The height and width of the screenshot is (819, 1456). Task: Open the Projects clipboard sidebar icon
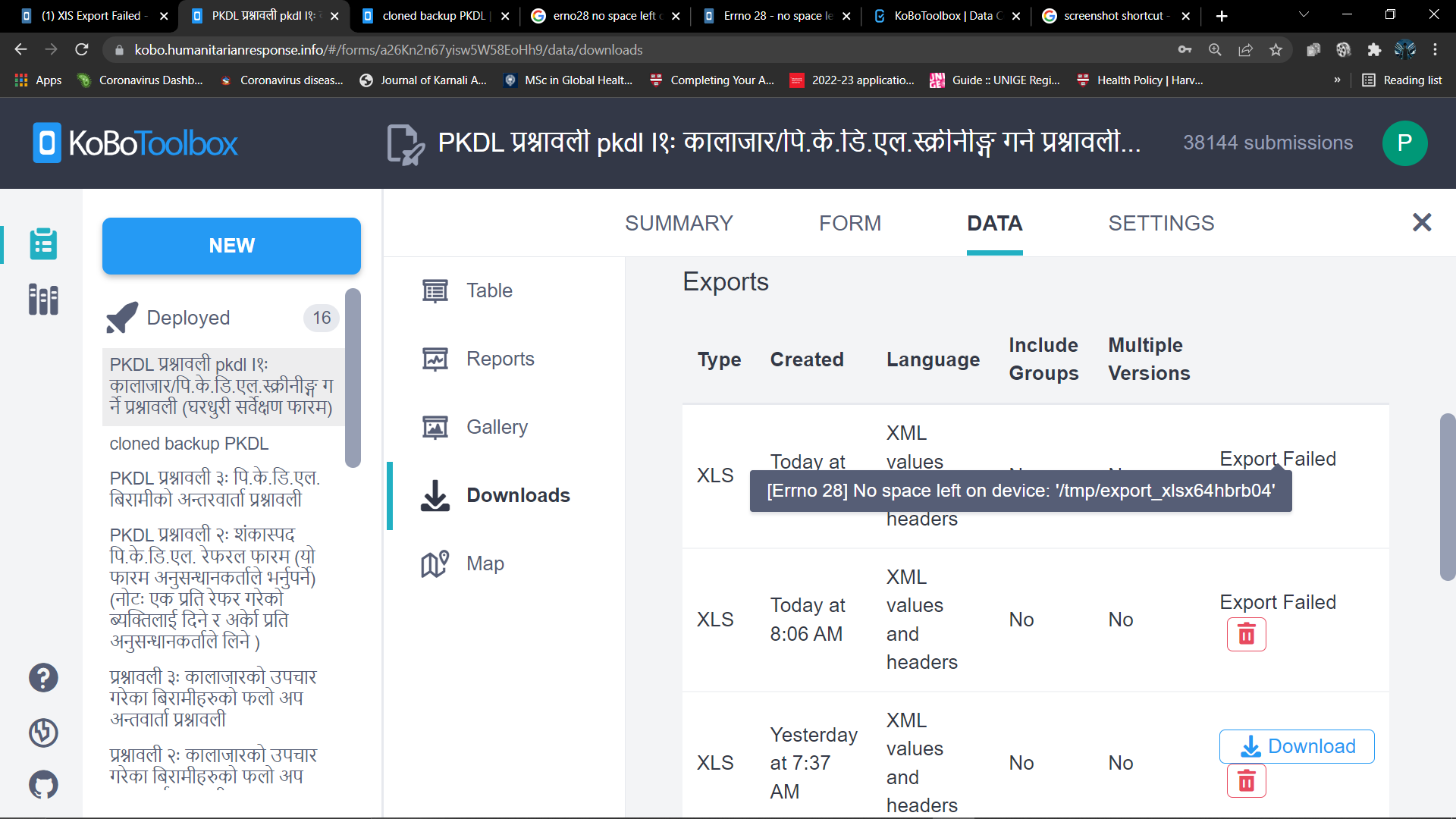(43, 244)
